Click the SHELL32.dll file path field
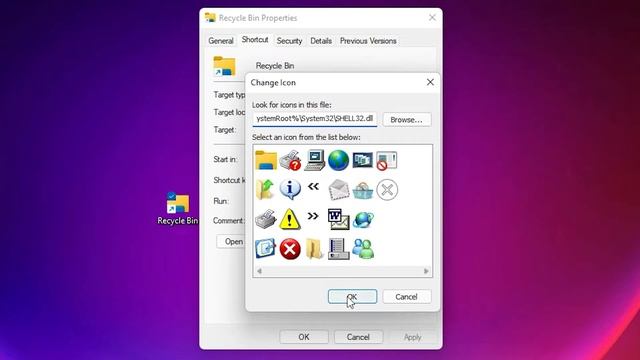 [x=315, y=119]
